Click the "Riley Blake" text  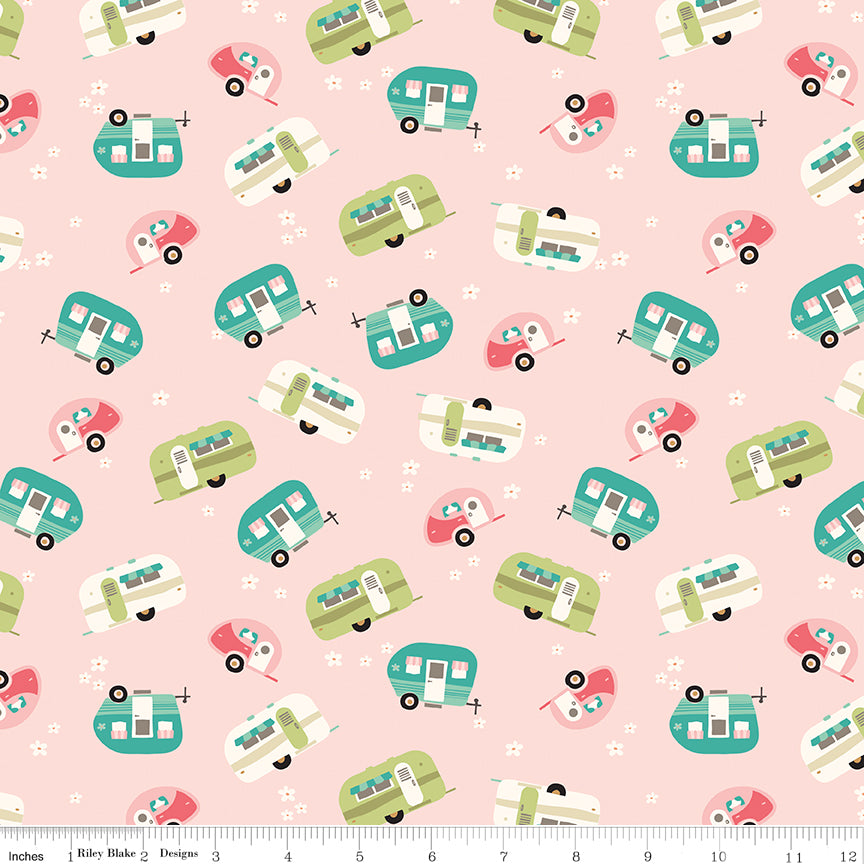(x=106, y=856)
